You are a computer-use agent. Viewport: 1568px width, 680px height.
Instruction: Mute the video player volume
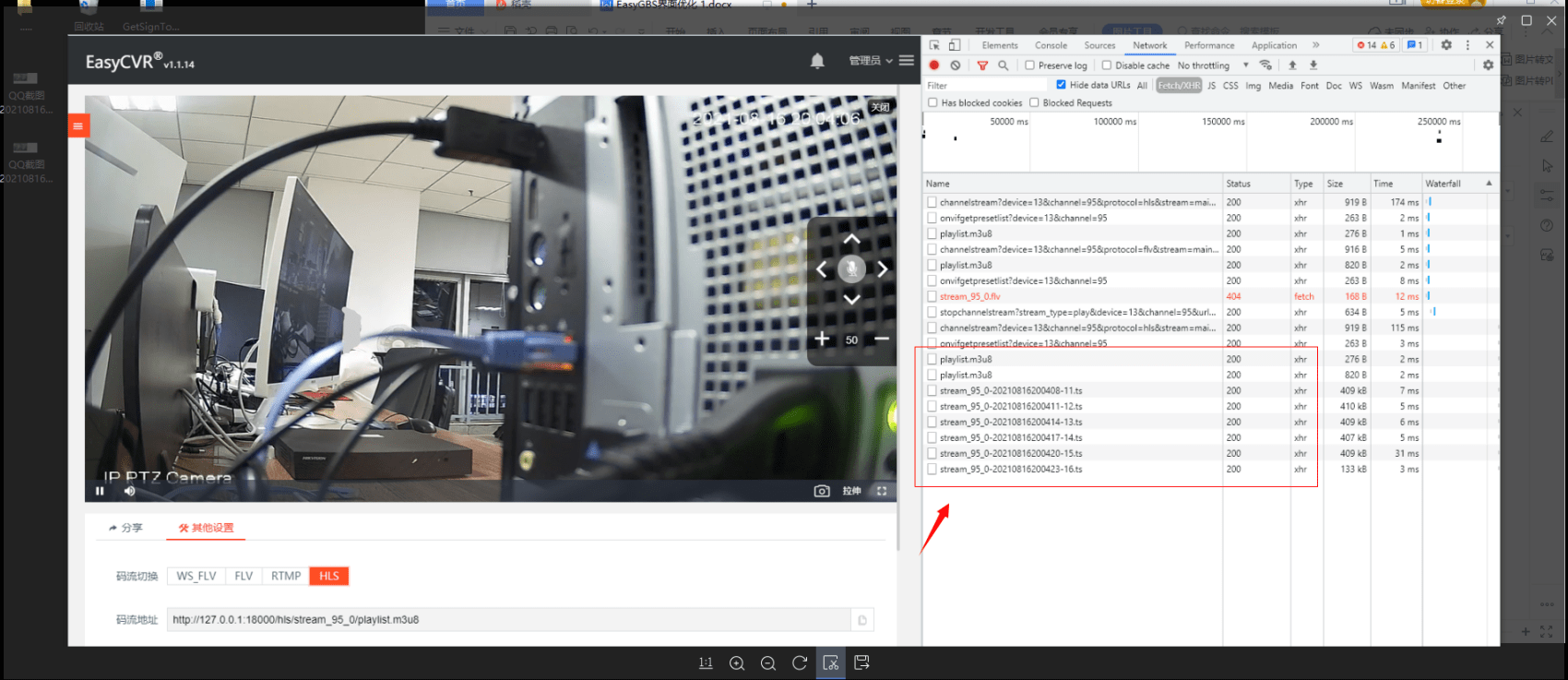pyautogui.click(x=130, y=491)
